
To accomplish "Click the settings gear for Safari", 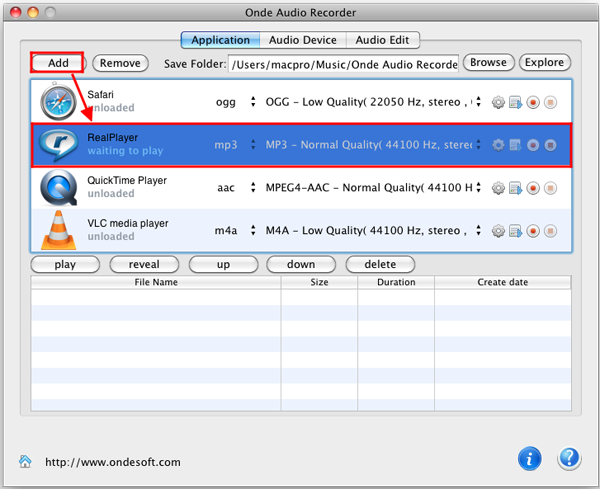I will (x=499, y=102).
